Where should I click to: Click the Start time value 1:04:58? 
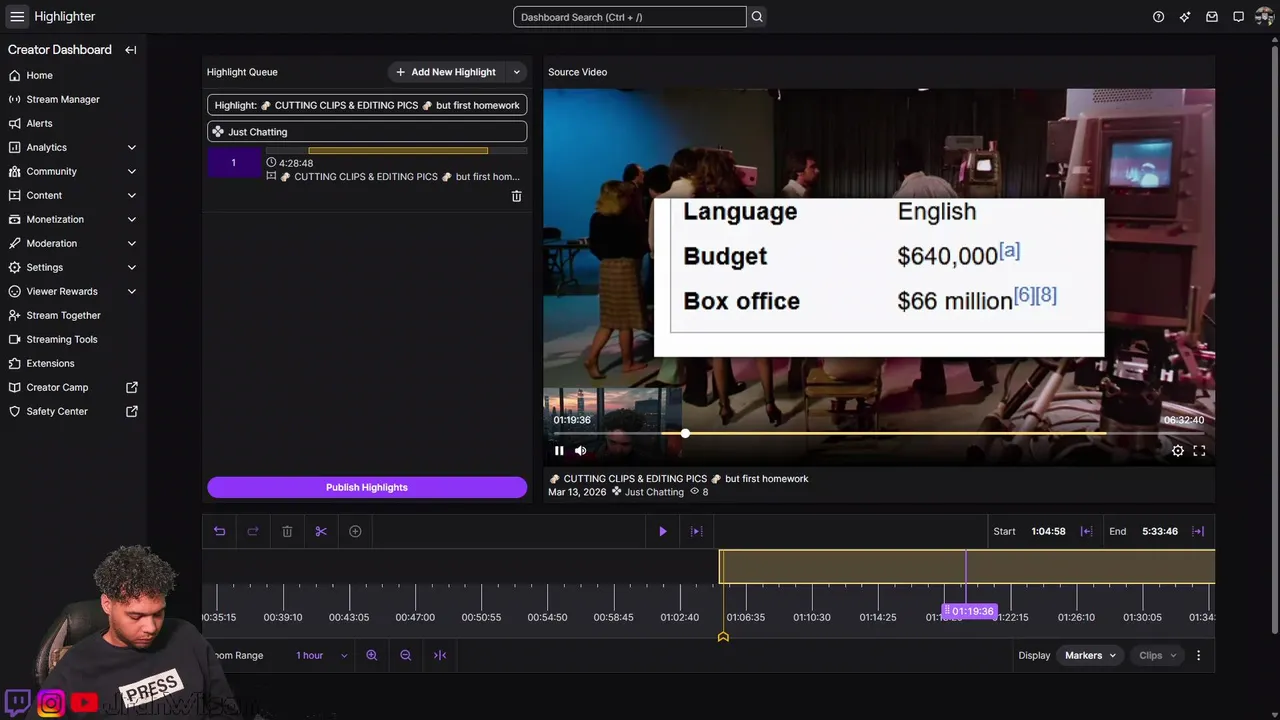(x=1048, y=531)
